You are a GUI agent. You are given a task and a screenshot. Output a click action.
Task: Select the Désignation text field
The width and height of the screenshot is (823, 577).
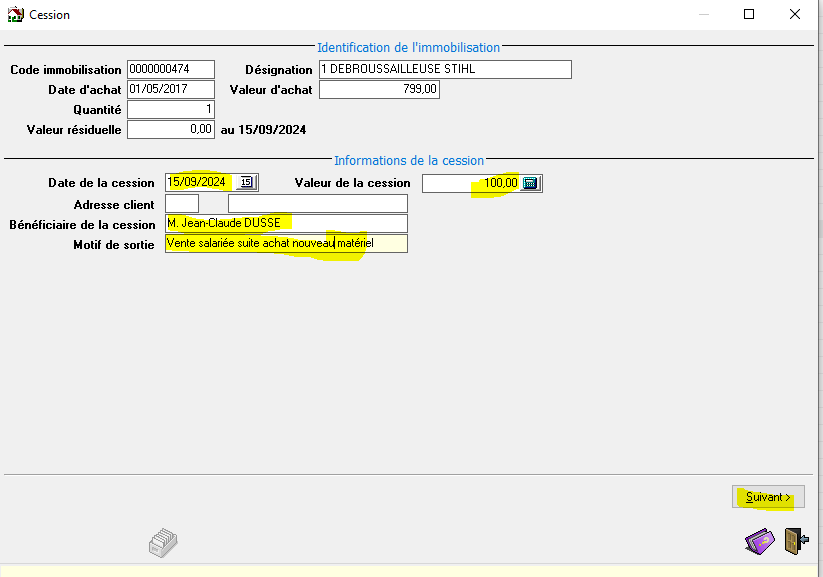tap(444, 69)
